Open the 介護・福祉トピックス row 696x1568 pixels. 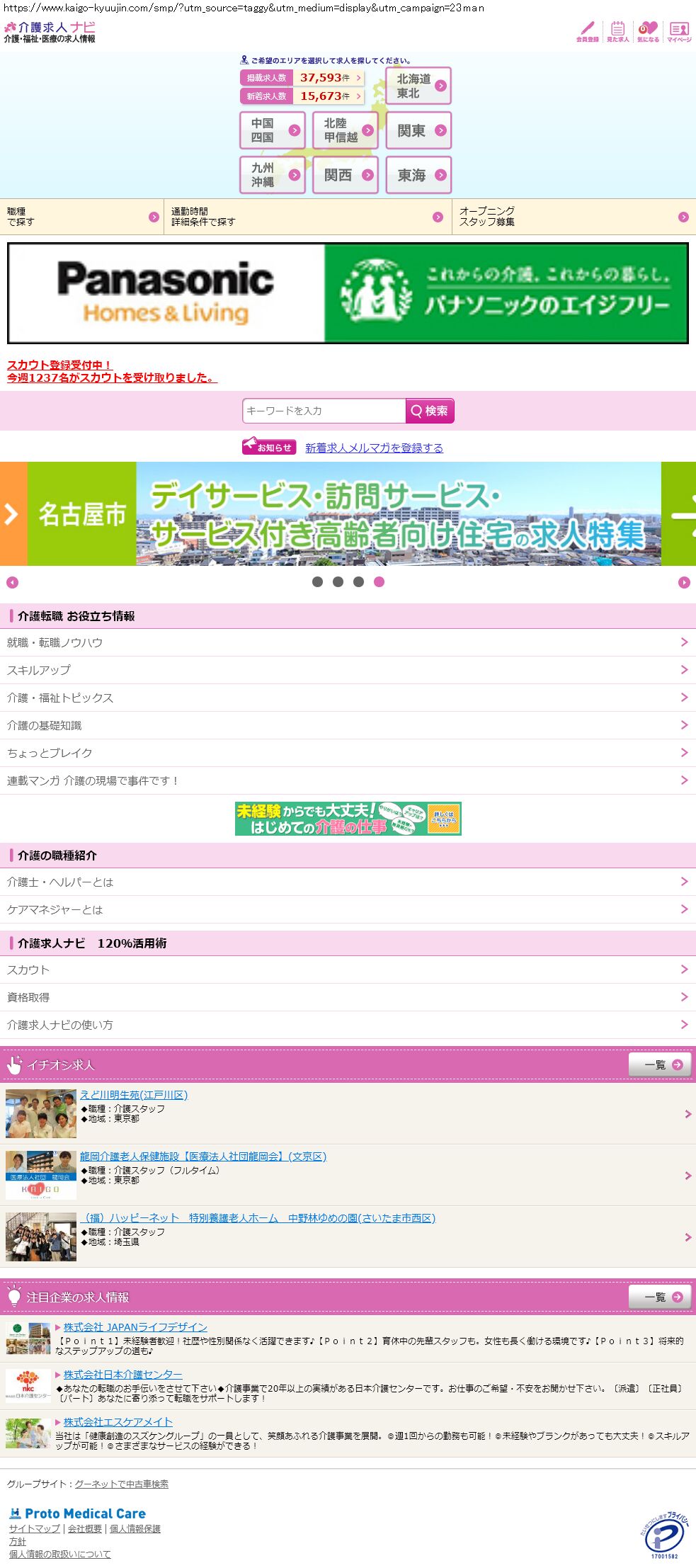[348, 698]
